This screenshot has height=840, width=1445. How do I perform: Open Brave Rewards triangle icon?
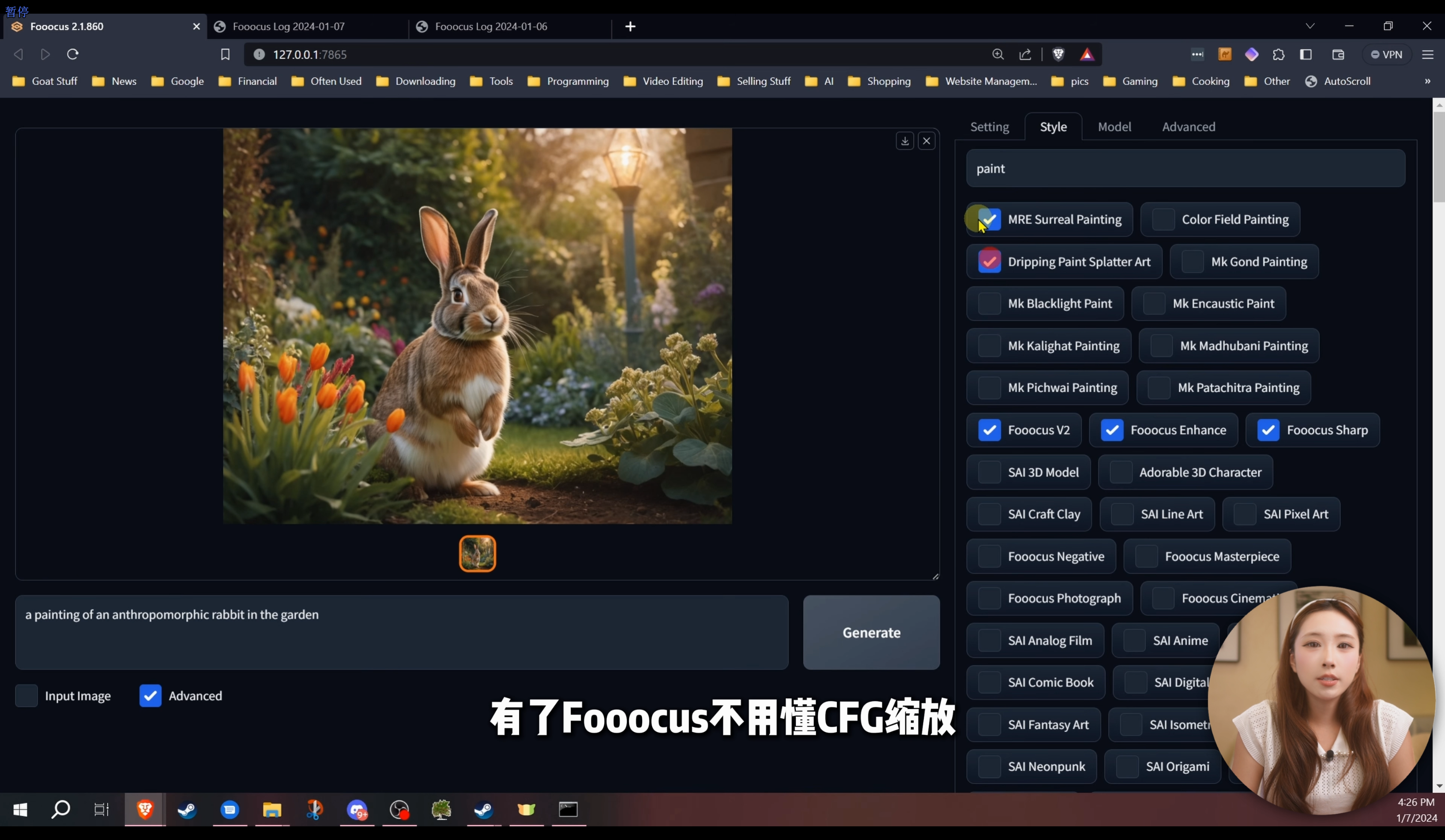(x=1087, y=54)
